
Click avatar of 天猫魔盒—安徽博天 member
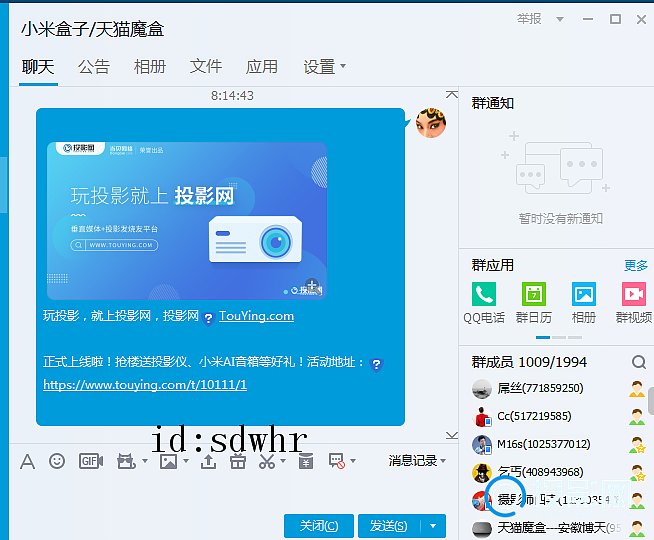pyautogui.click(x=482, y=528)
